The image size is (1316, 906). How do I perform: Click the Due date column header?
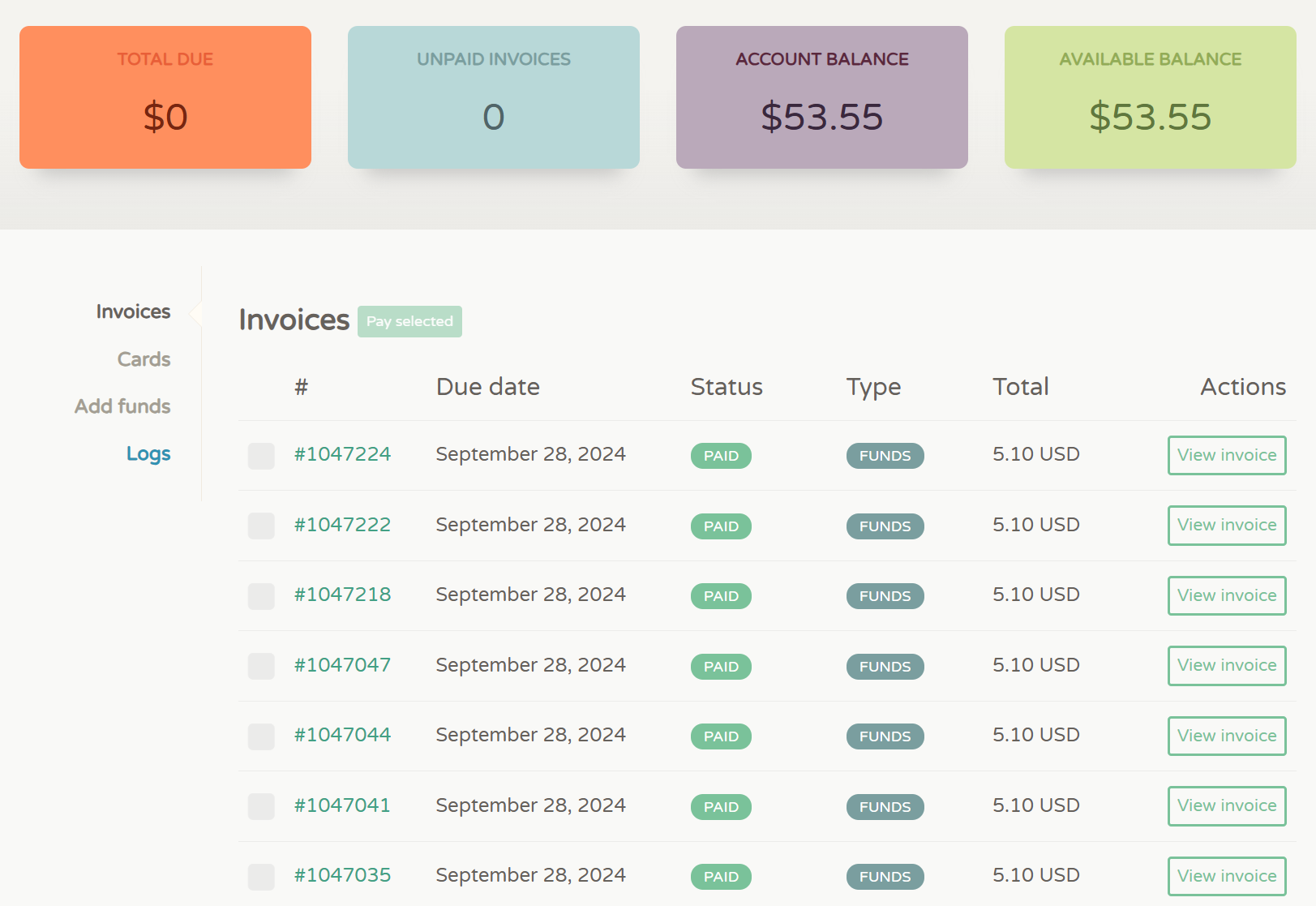pyautogui.click(x=488, y=387)
